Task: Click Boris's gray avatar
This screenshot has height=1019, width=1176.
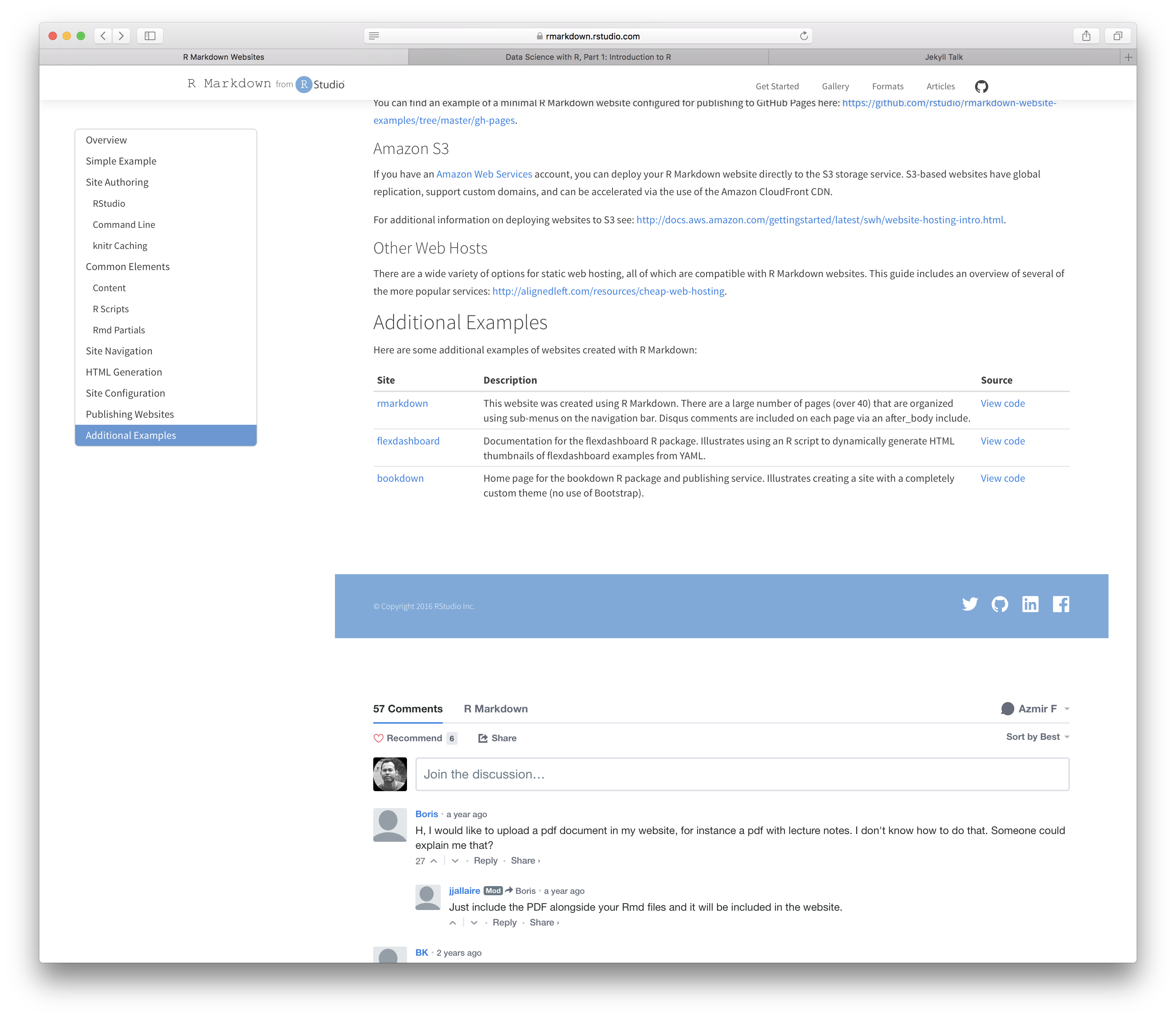Action: [x=390, y=825]
